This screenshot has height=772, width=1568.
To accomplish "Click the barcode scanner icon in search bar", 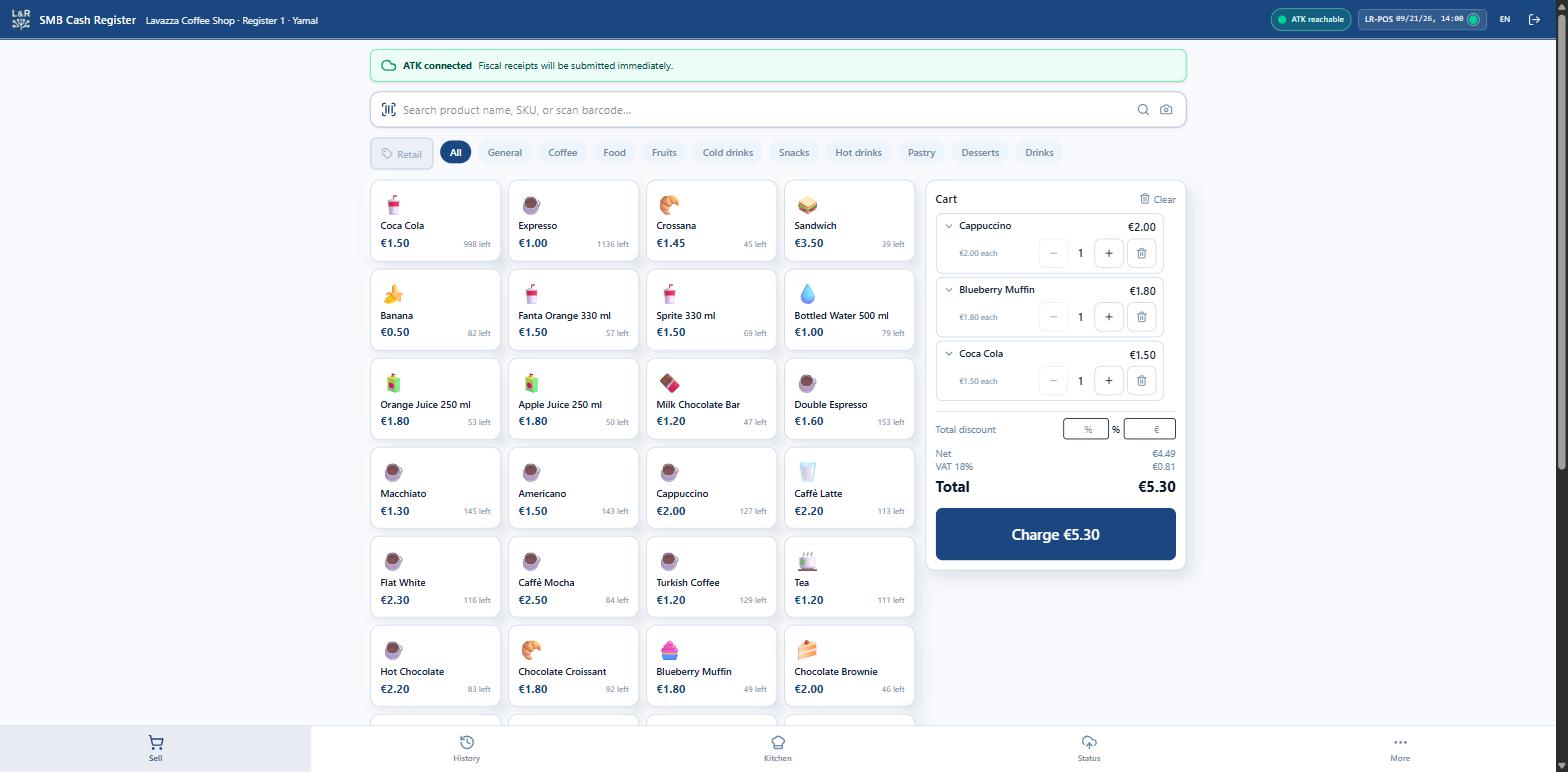I will coord(388,110).
